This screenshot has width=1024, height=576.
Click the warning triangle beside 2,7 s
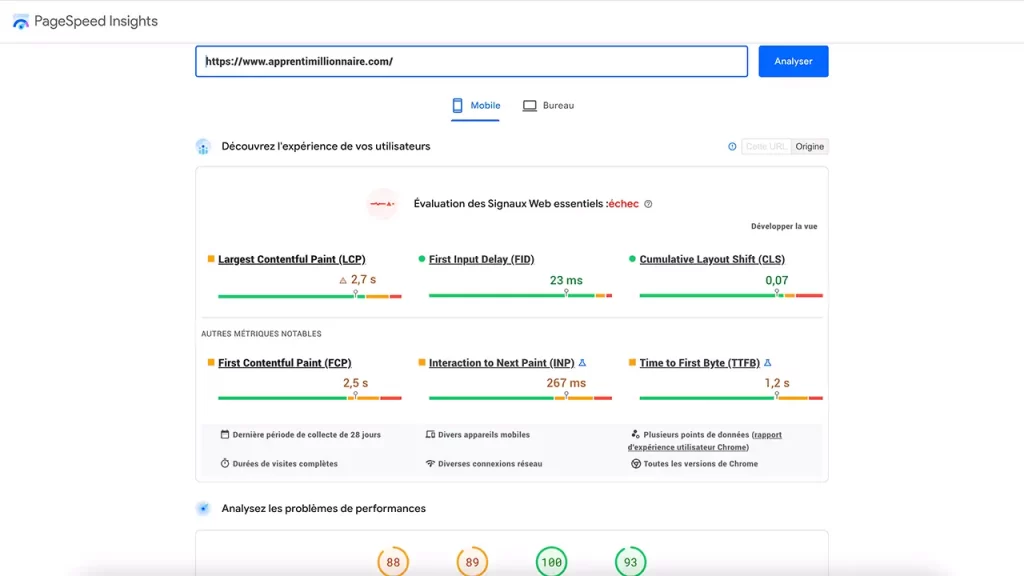pyautogui.click(x=343, y=281)
